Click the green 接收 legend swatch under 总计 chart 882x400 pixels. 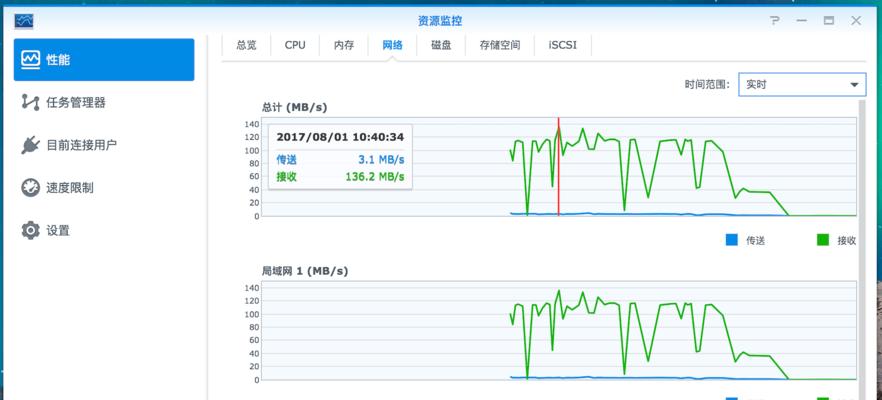pos(823,240)
